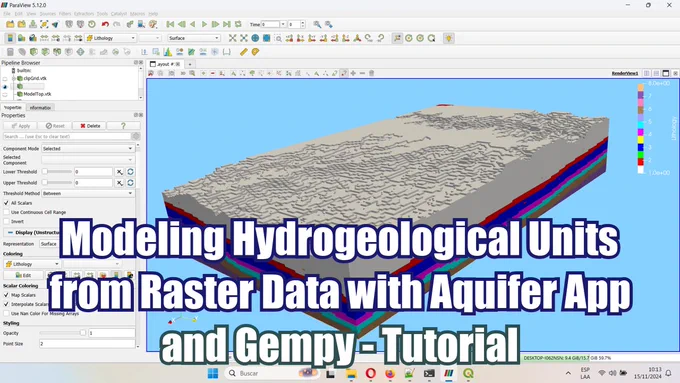Jump to the first frame
Image resolution: width=680 pixels, height=383 pixels.
[x=170, y=24]
